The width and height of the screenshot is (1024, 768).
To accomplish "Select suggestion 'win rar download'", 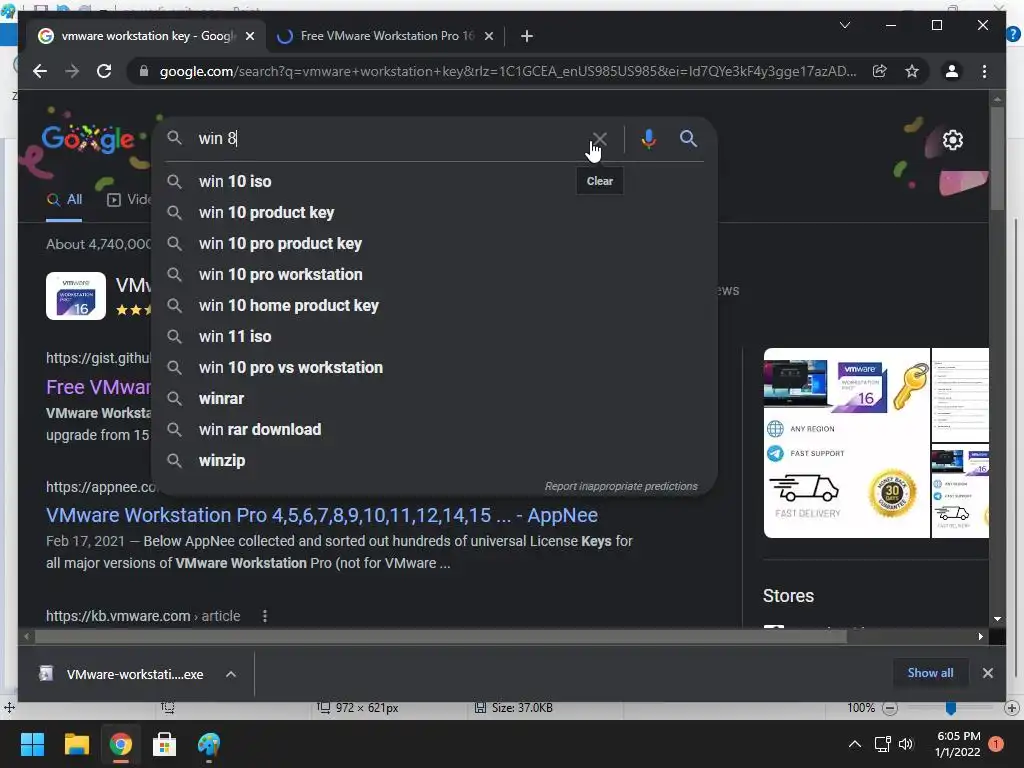I will coord(434,430).
